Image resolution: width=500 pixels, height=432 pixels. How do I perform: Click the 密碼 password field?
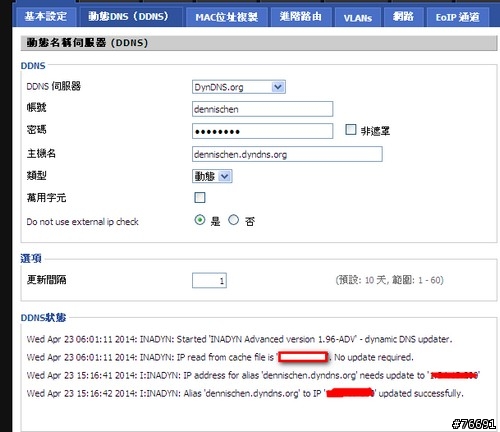[x=262, y=131]
